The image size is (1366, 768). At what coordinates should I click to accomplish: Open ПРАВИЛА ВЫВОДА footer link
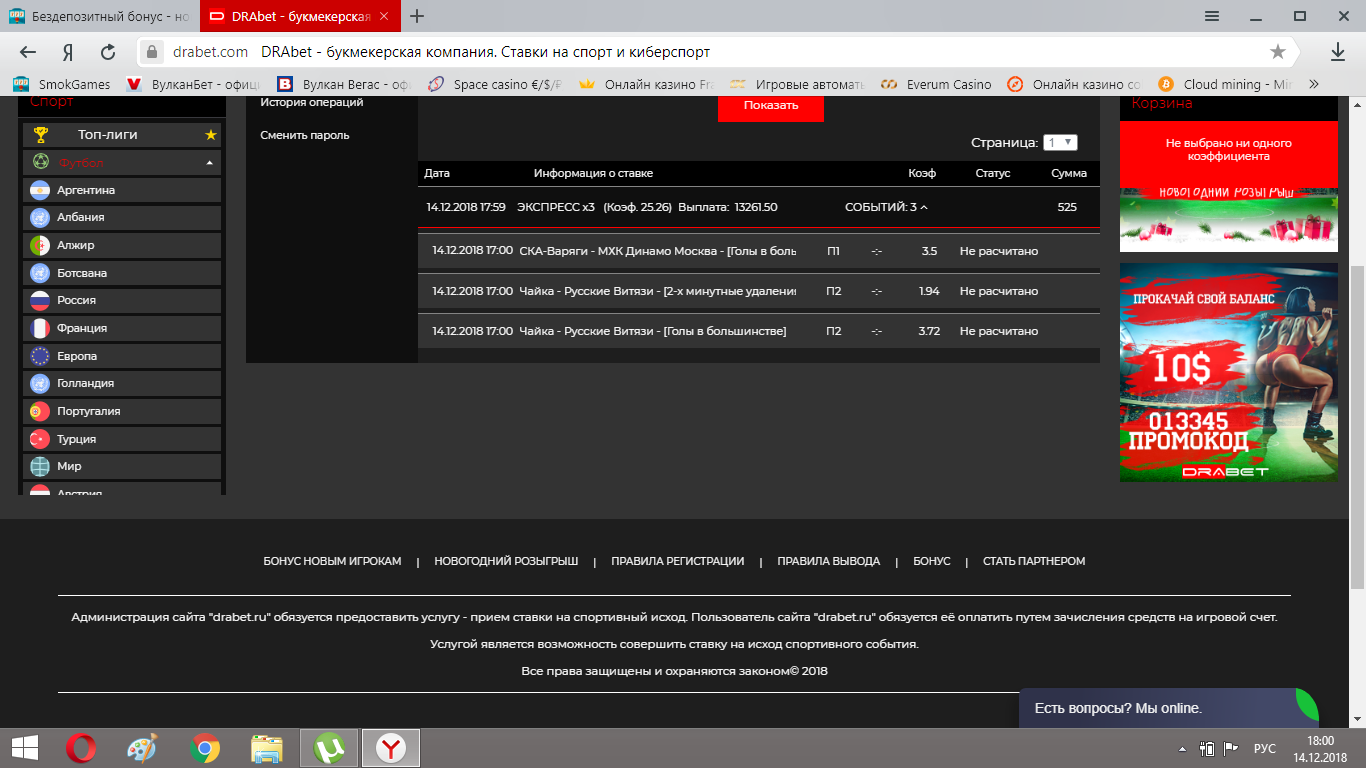coord(829,561)
